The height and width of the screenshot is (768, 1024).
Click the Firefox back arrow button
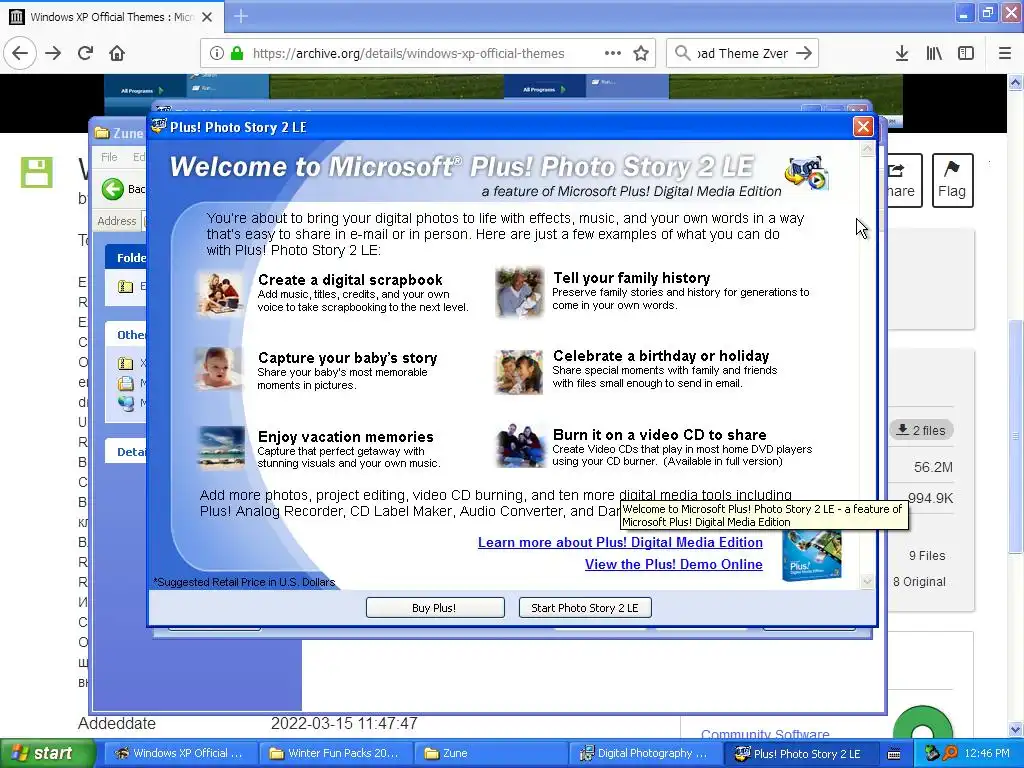click(20, 54)
